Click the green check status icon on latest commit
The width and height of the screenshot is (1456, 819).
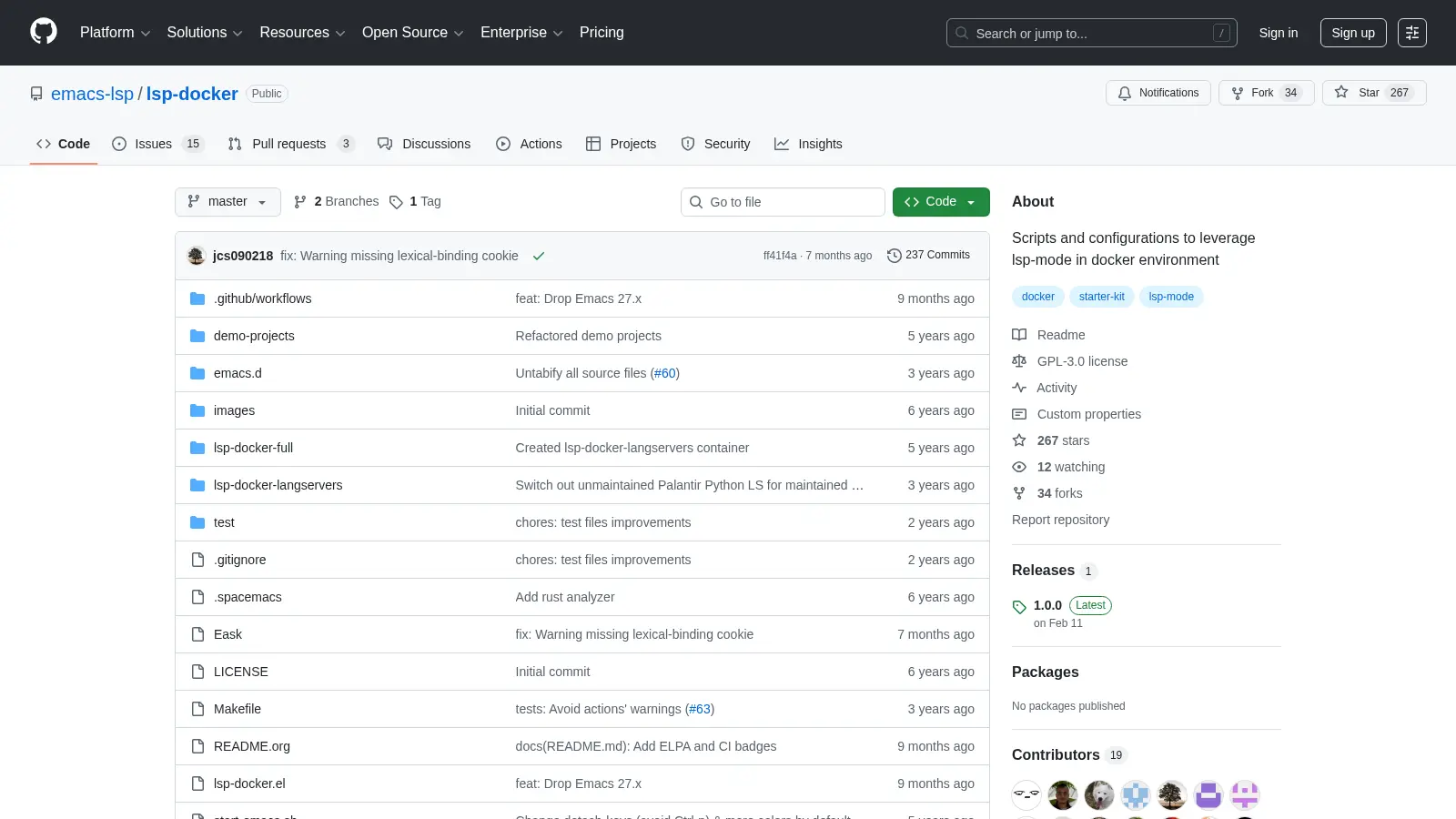(x=539, y=256)
